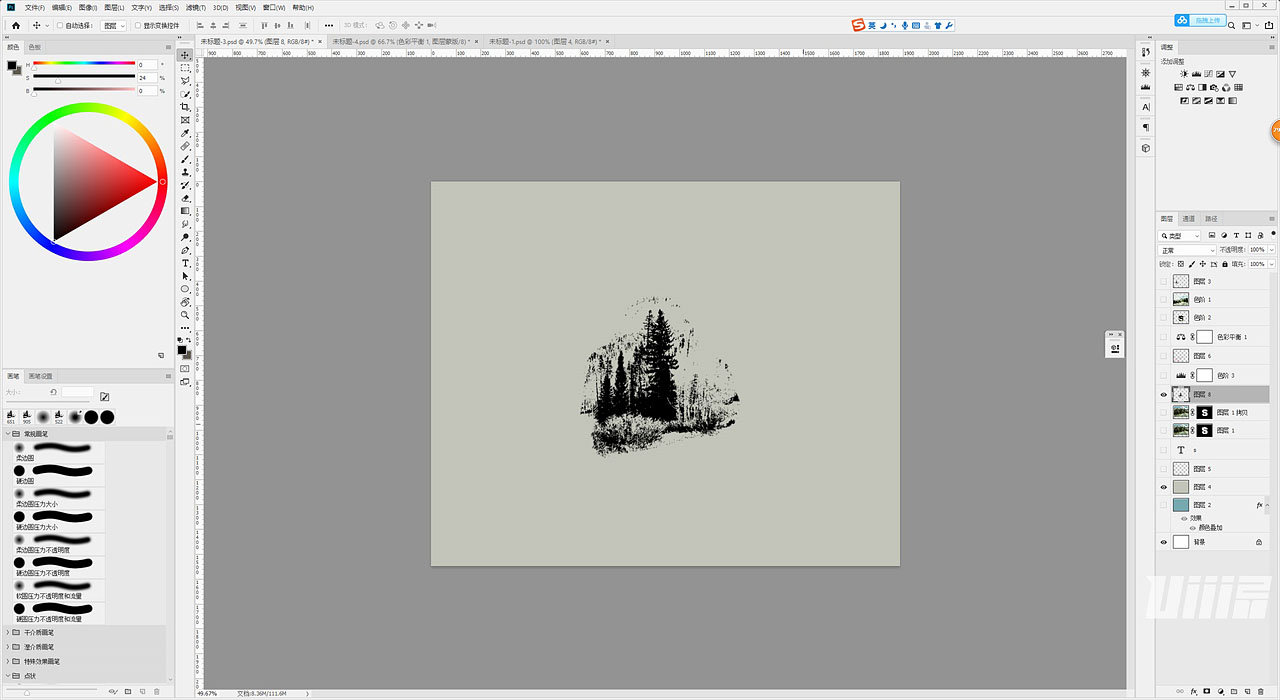
Task: Enable the 显示变换控件 checkbox
Action: pyautogui.click(x=138, y=26)
